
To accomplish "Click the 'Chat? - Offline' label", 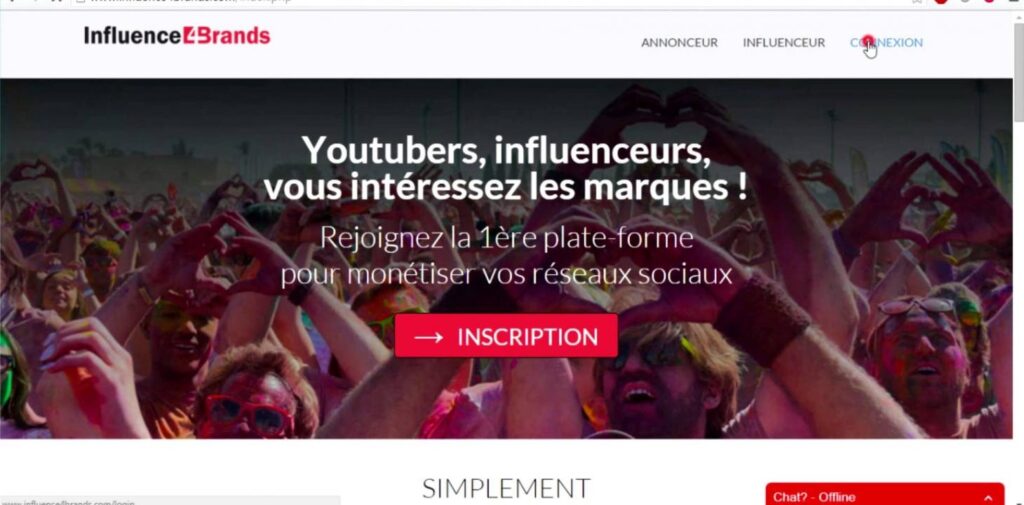I will point(814,498).
